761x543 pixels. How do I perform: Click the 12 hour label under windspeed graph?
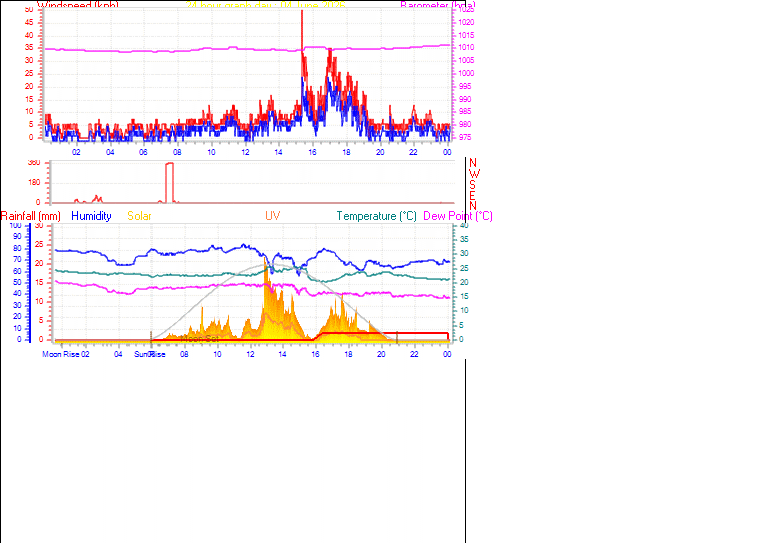tap(245, 152)
